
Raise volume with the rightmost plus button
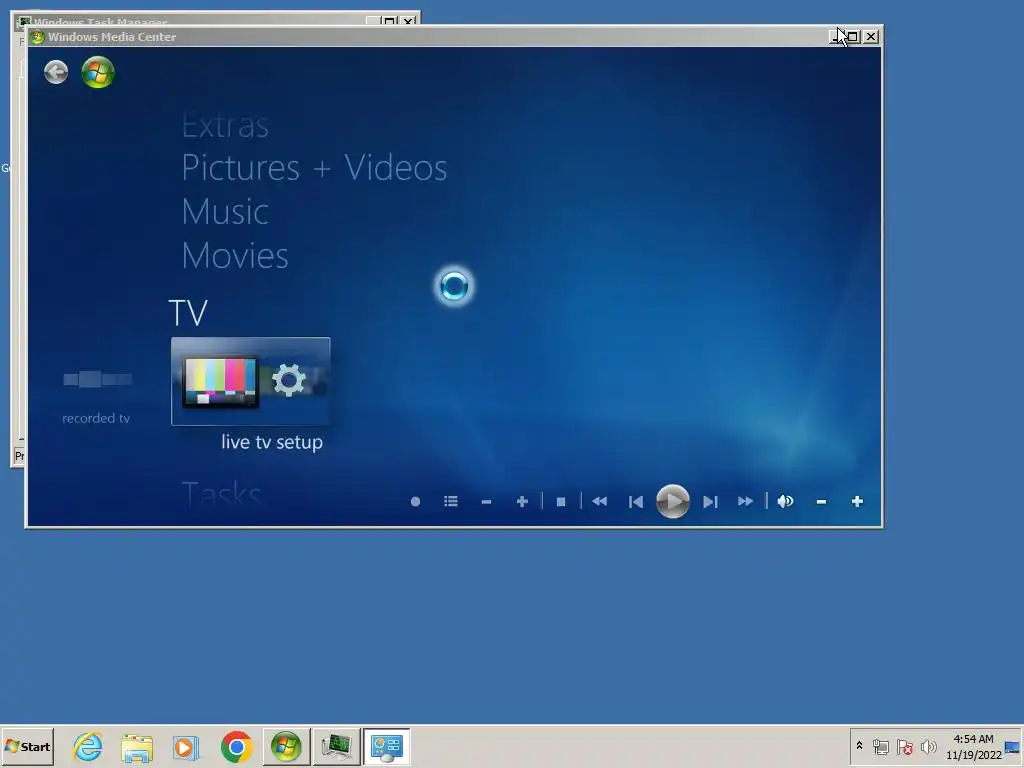[857, 502]
